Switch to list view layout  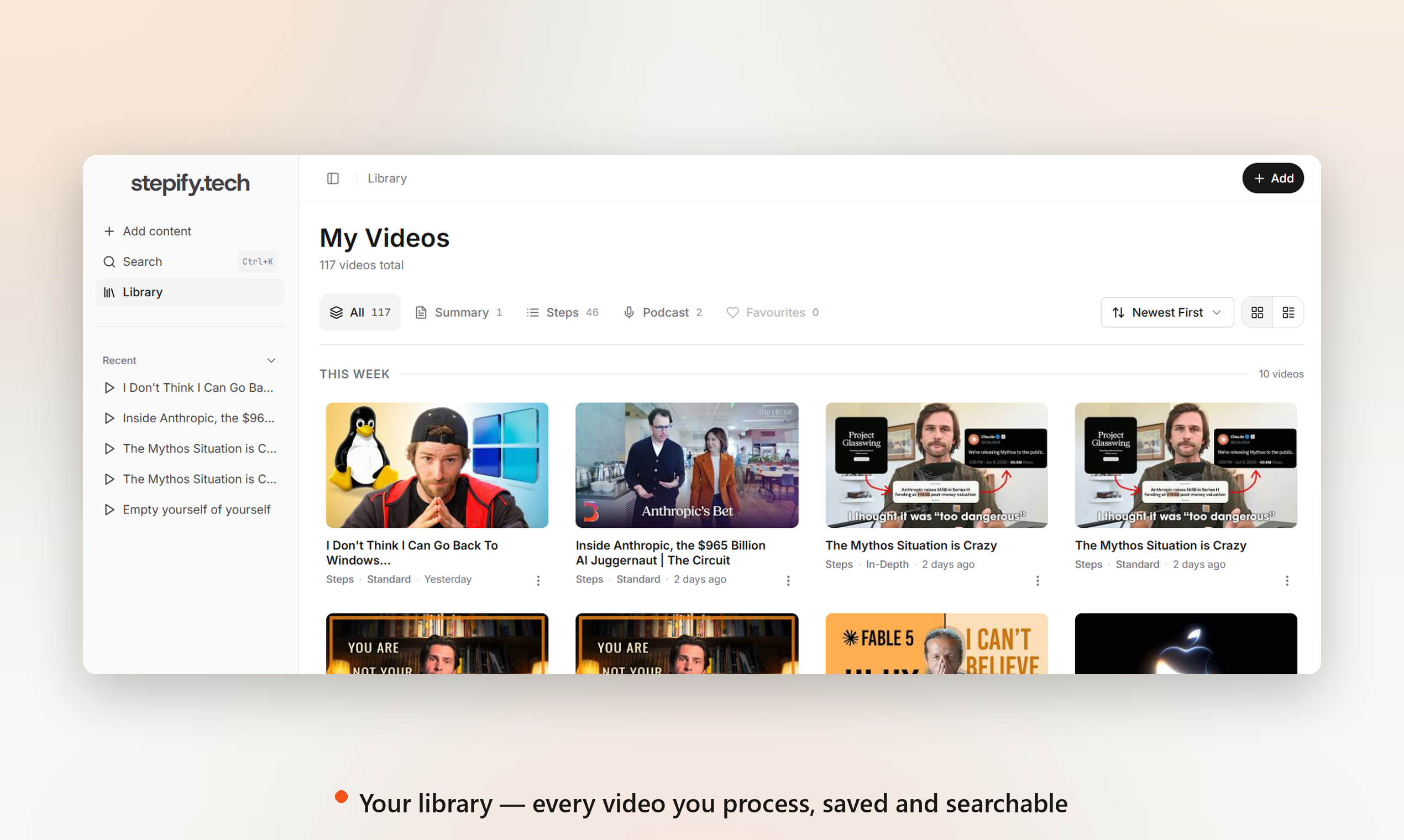[1288, 312]
